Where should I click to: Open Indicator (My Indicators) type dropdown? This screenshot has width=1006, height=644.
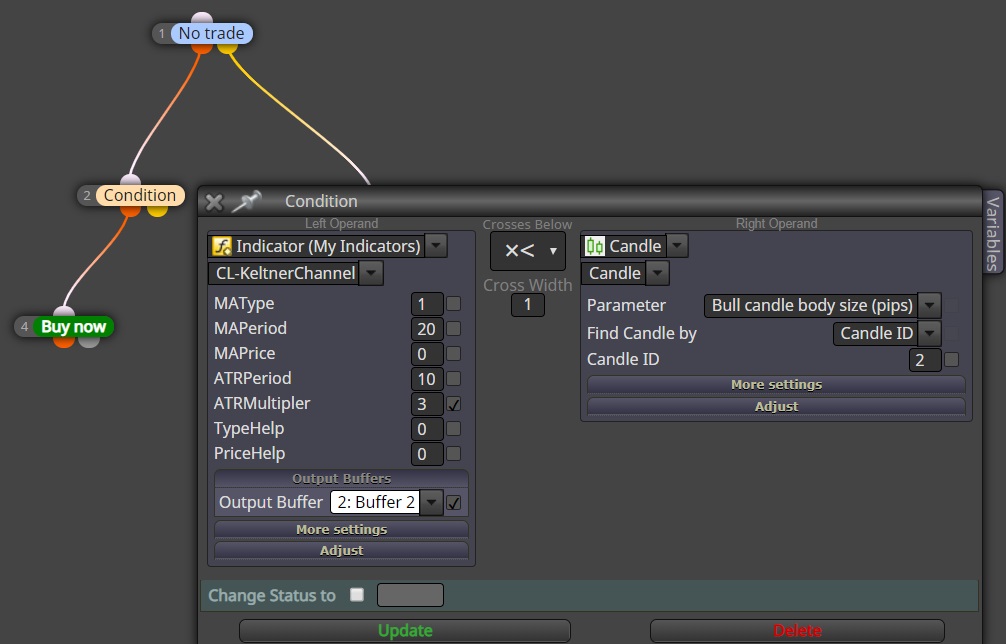(x=436, y=246)
